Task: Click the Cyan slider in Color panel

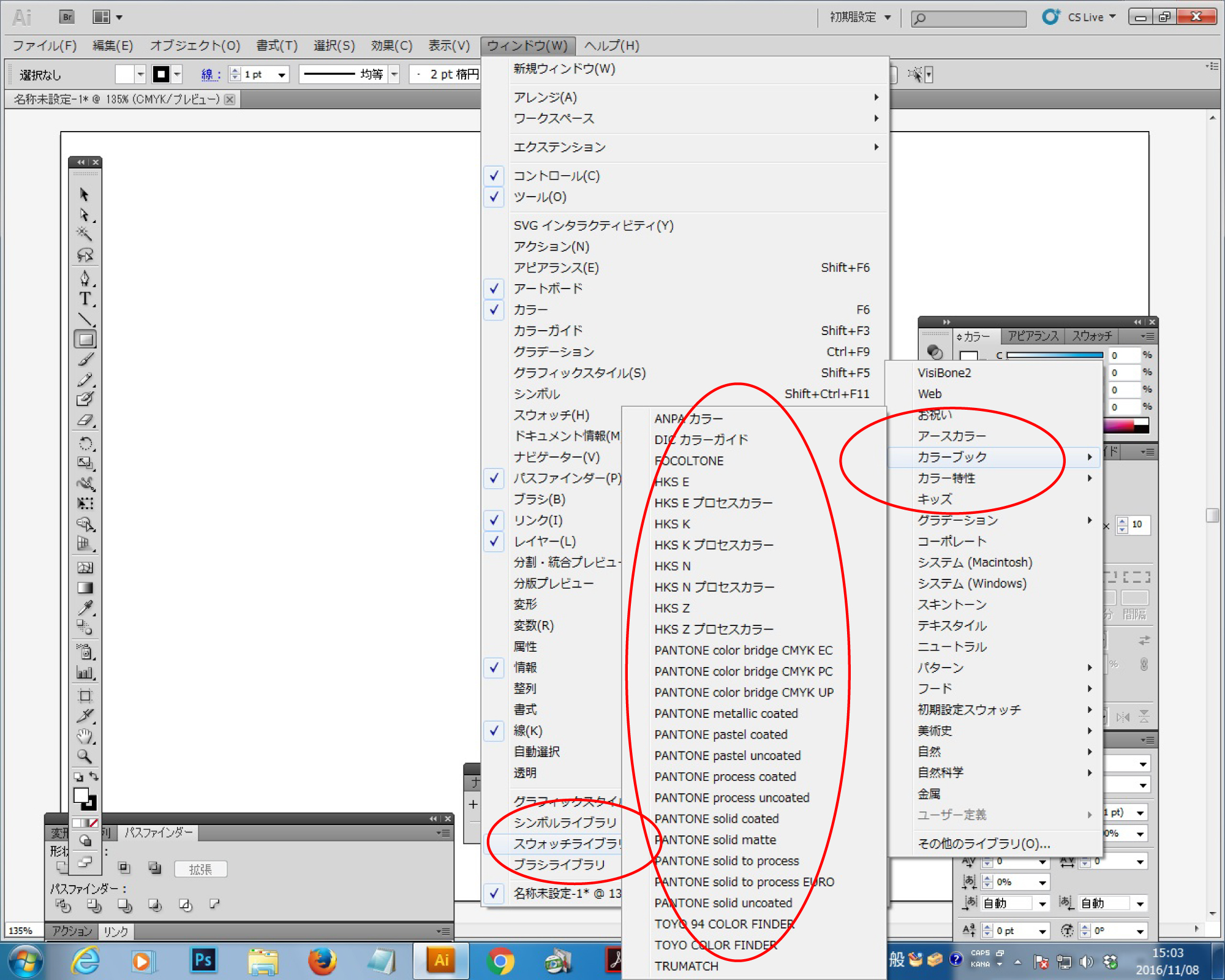Action: [x=1054, y=355]
